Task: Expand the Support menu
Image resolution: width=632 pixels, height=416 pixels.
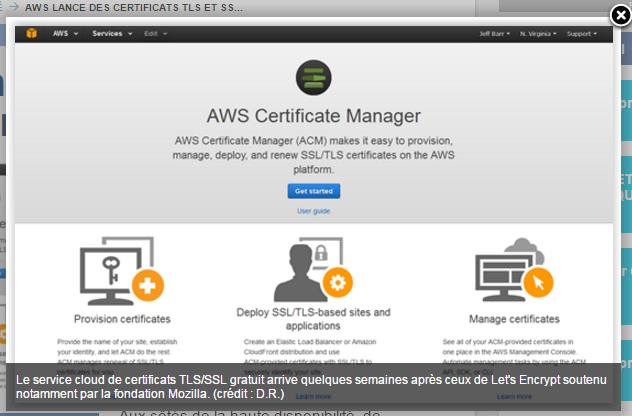Action: click(582, 34)
